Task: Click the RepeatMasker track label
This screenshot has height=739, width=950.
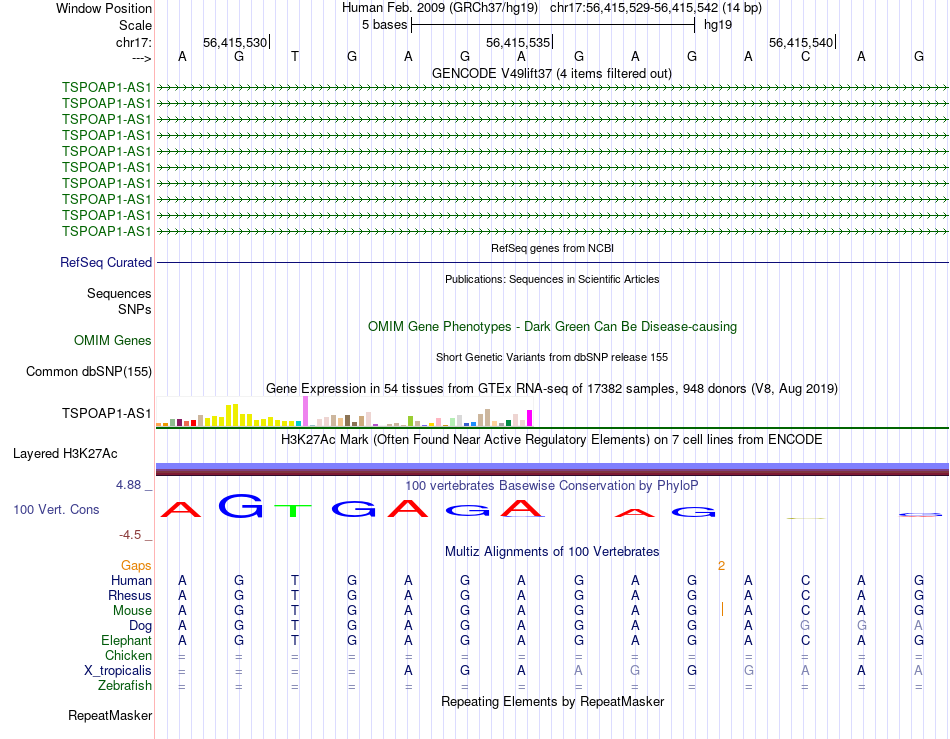Action: point(110,715)
